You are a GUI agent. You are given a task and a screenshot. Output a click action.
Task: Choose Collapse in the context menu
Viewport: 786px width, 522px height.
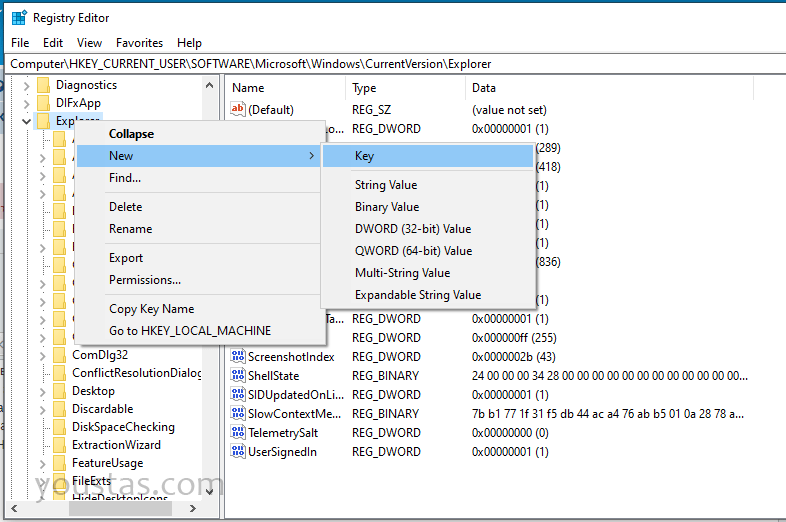pos(198,134)
